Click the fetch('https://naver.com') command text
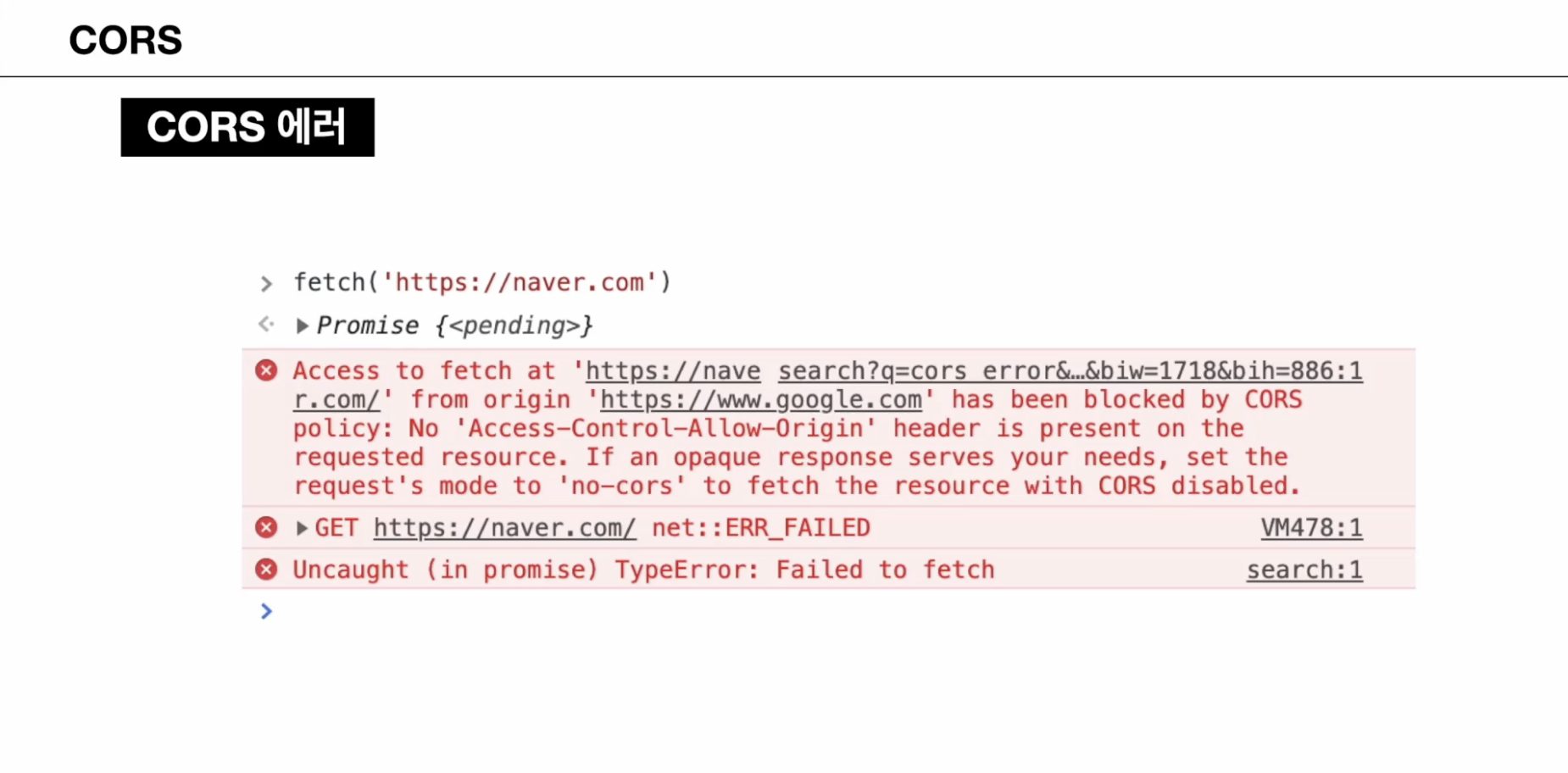1568x773 pixels. [482, 282]
